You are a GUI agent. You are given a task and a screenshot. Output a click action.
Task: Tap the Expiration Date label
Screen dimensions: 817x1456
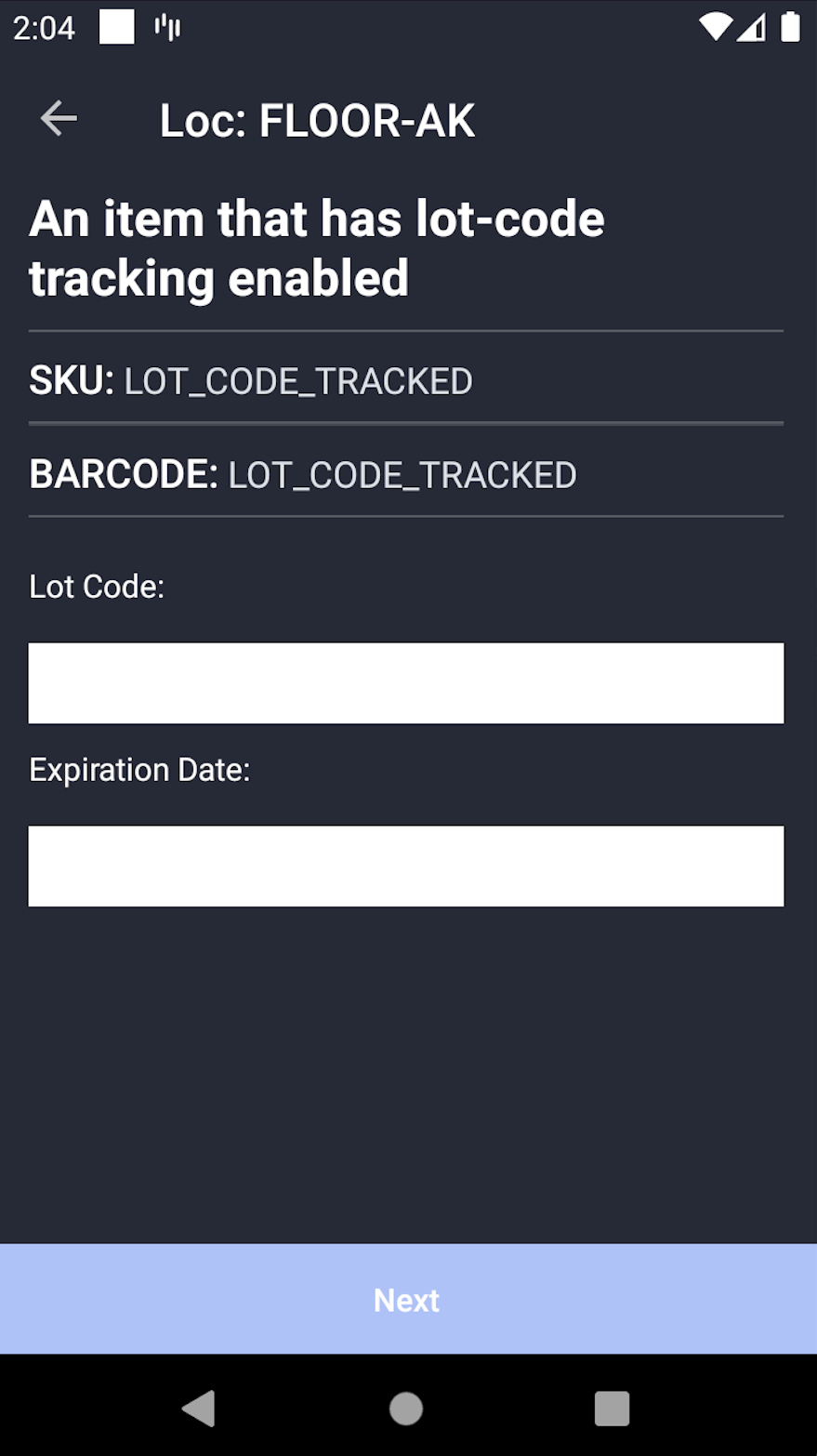click(138, 769)
